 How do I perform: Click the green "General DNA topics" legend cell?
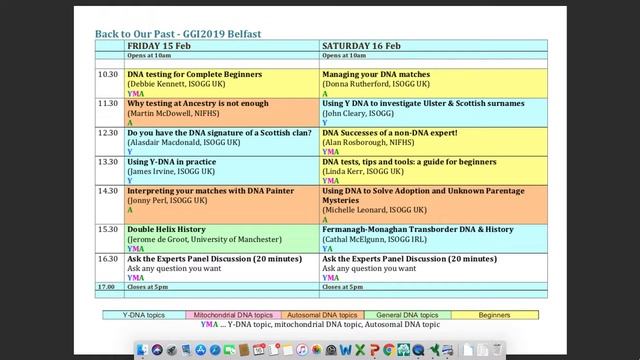[x=407, y=315]
